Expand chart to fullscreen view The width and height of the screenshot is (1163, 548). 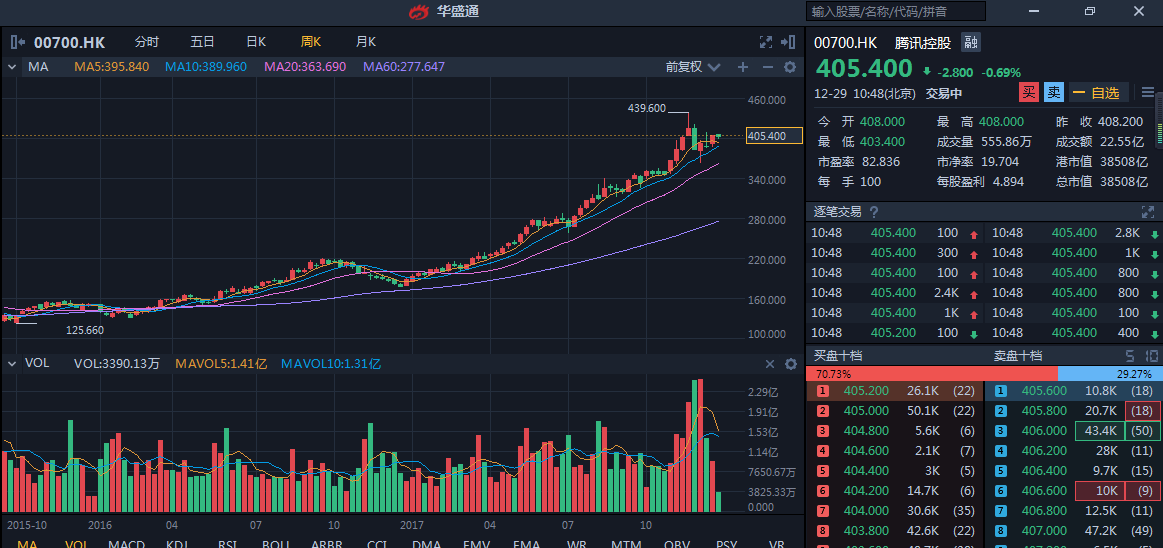coord(766,42)
